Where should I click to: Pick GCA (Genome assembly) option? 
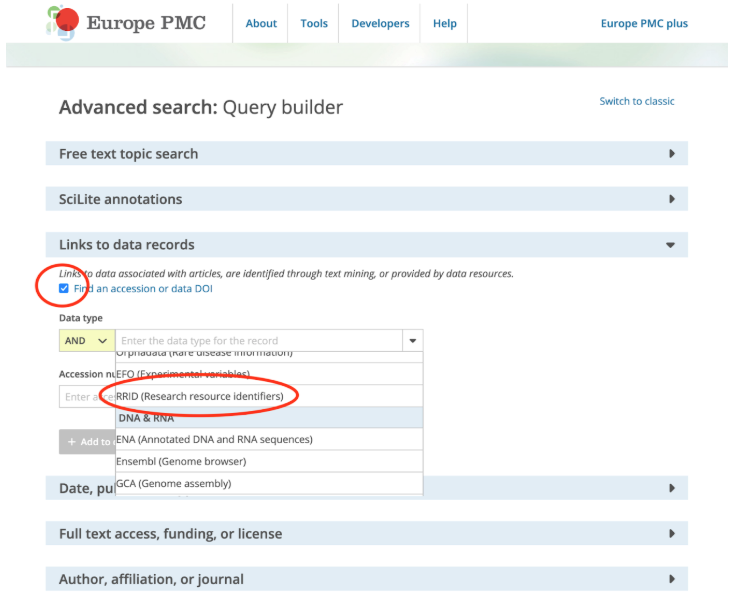269,483
